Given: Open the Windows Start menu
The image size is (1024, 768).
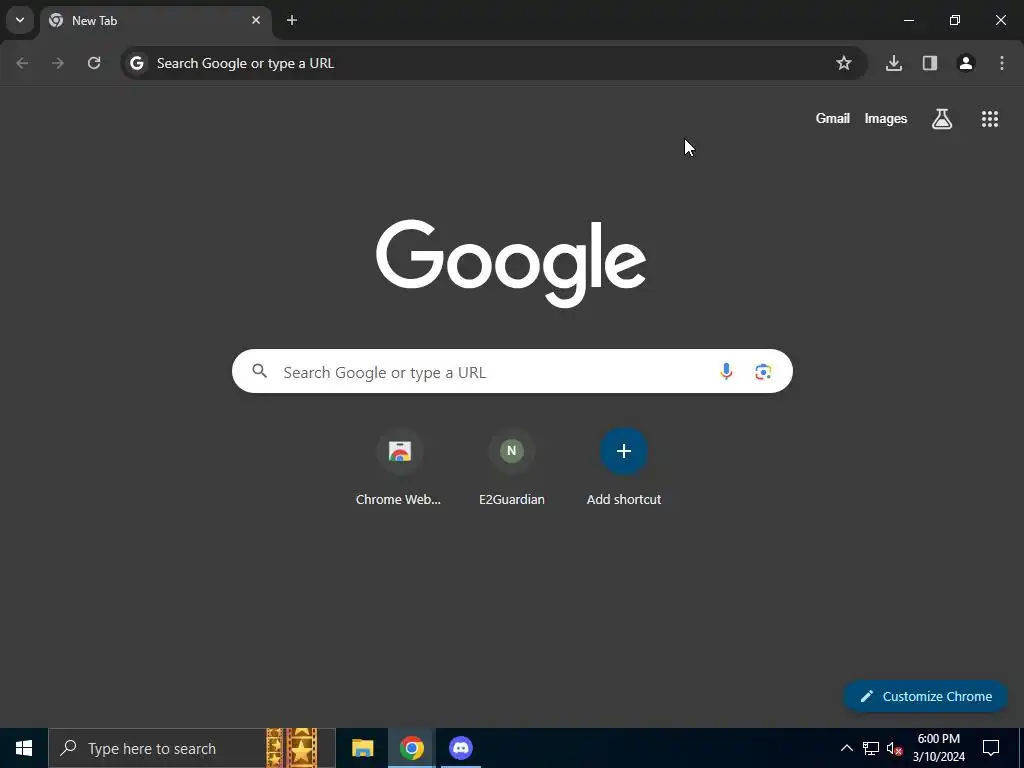Looking at the screenshot, I should coord(24,748).
